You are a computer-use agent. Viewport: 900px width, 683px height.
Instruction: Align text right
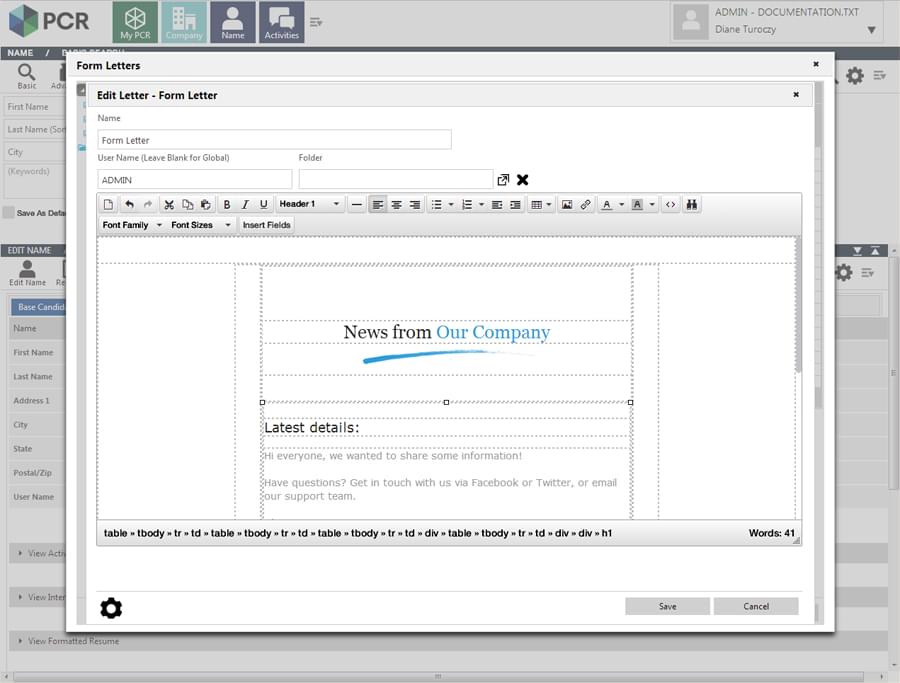(414, 204)
